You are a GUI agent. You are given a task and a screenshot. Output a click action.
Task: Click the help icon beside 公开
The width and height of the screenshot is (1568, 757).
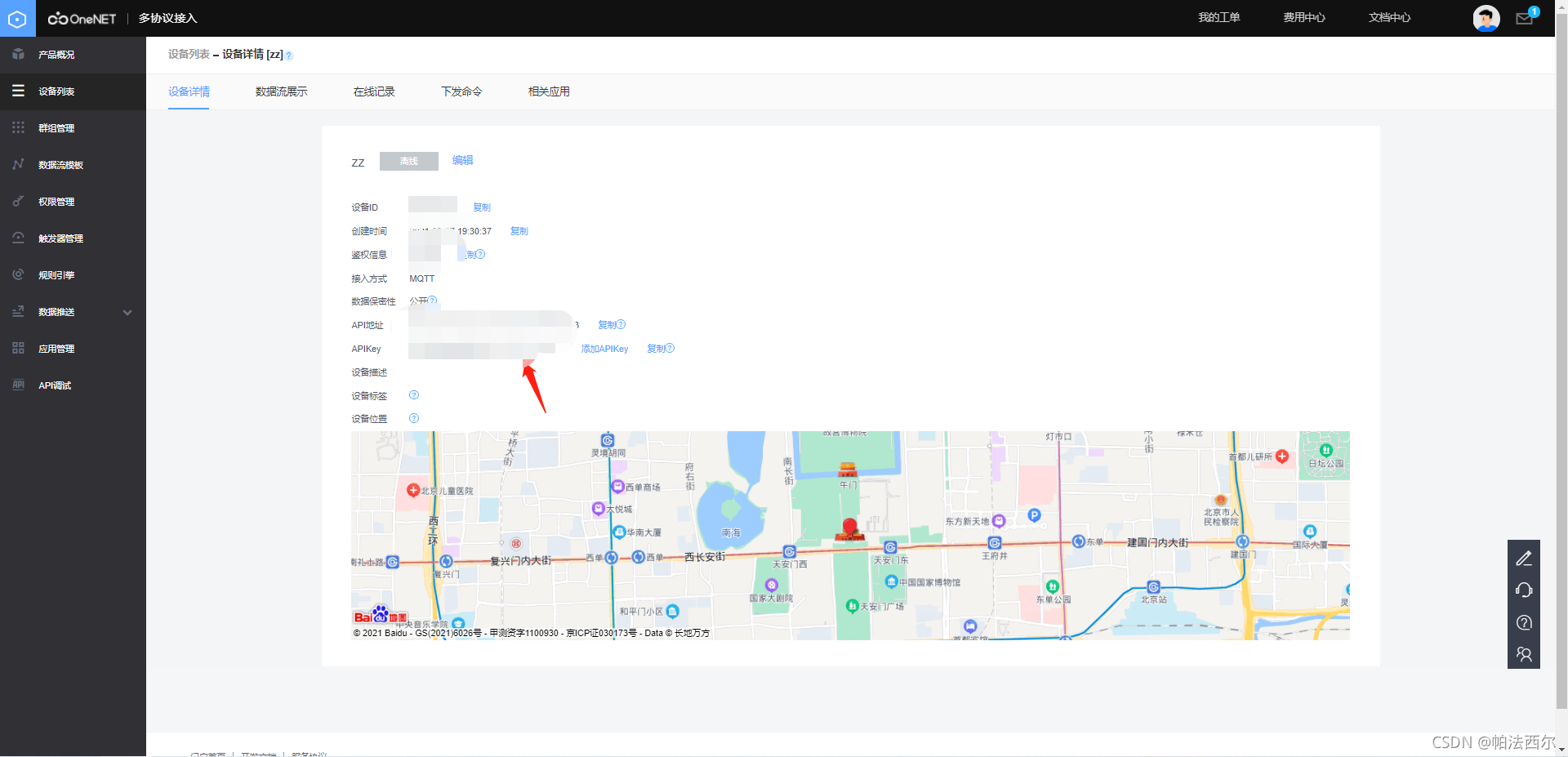coord(433,301)
